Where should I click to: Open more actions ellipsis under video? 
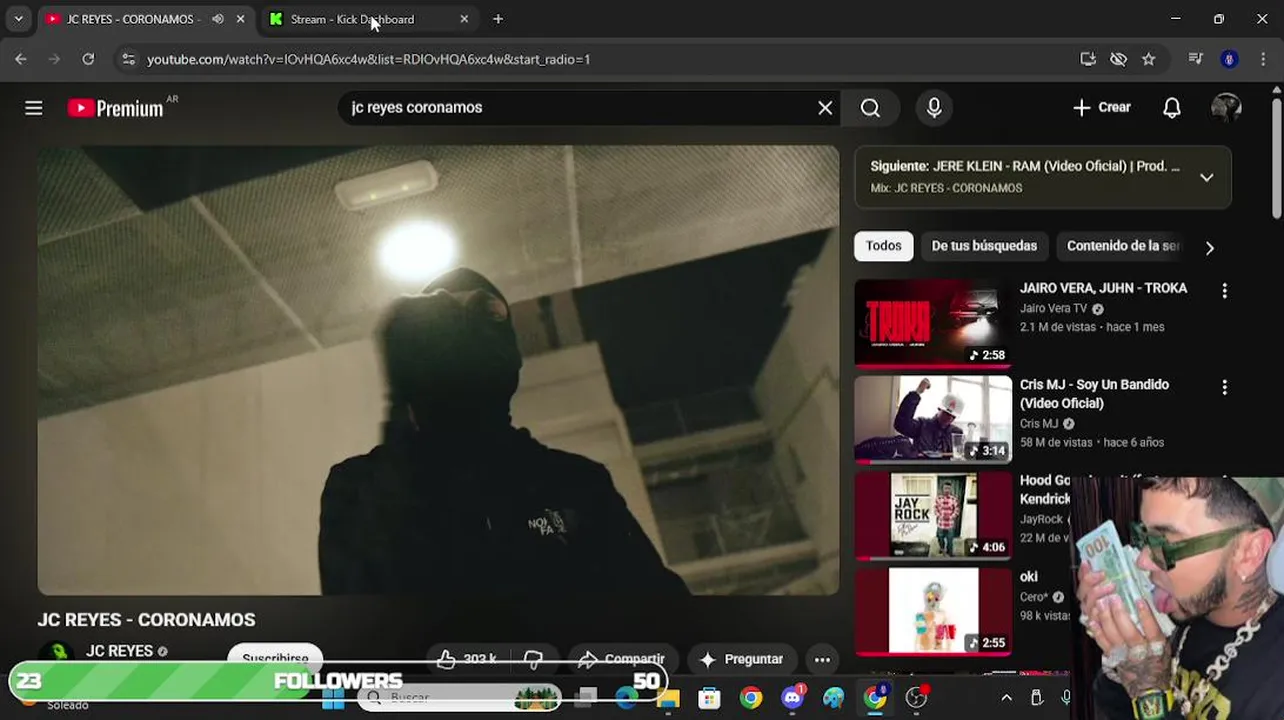(x=822, y=659)
